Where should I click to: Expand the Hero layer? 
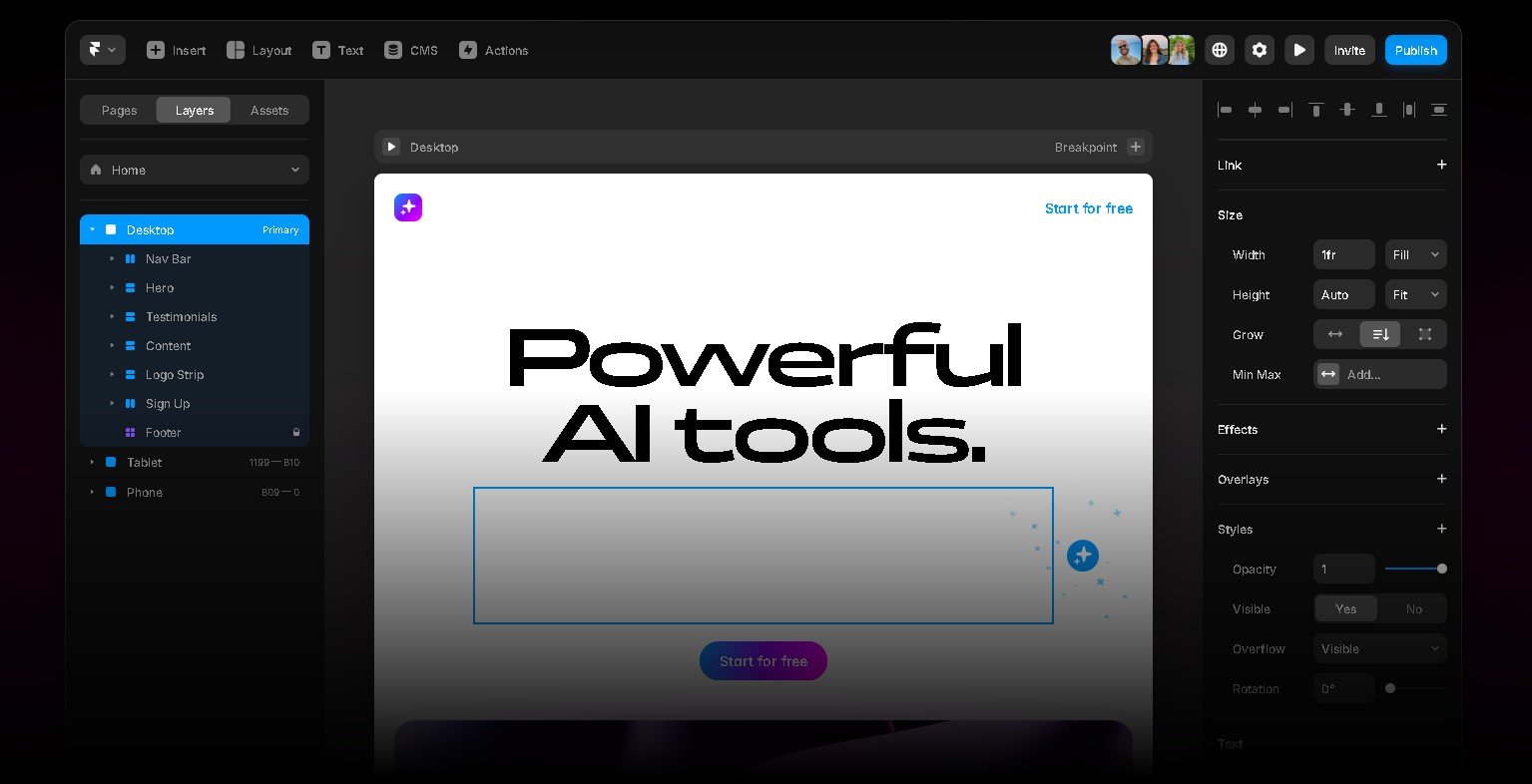click(112, 287)
